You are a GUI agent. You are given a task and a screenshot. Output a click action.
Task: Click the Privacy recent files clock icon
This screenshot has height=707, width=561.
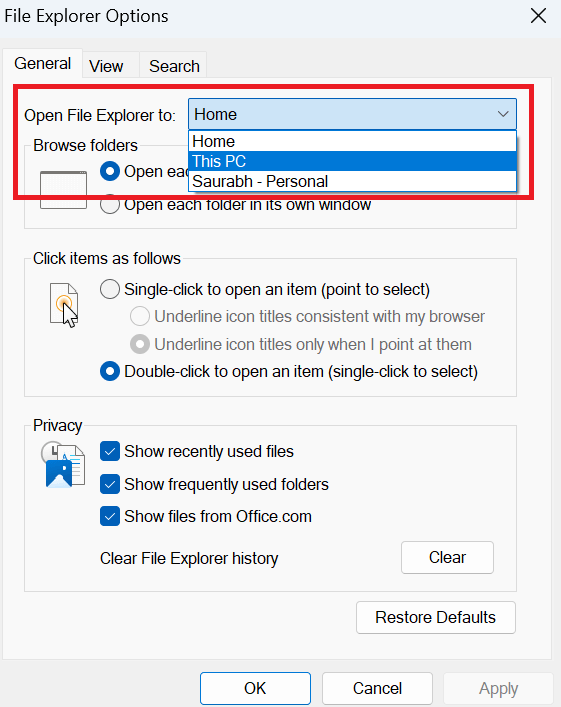(x=63, y=464)
